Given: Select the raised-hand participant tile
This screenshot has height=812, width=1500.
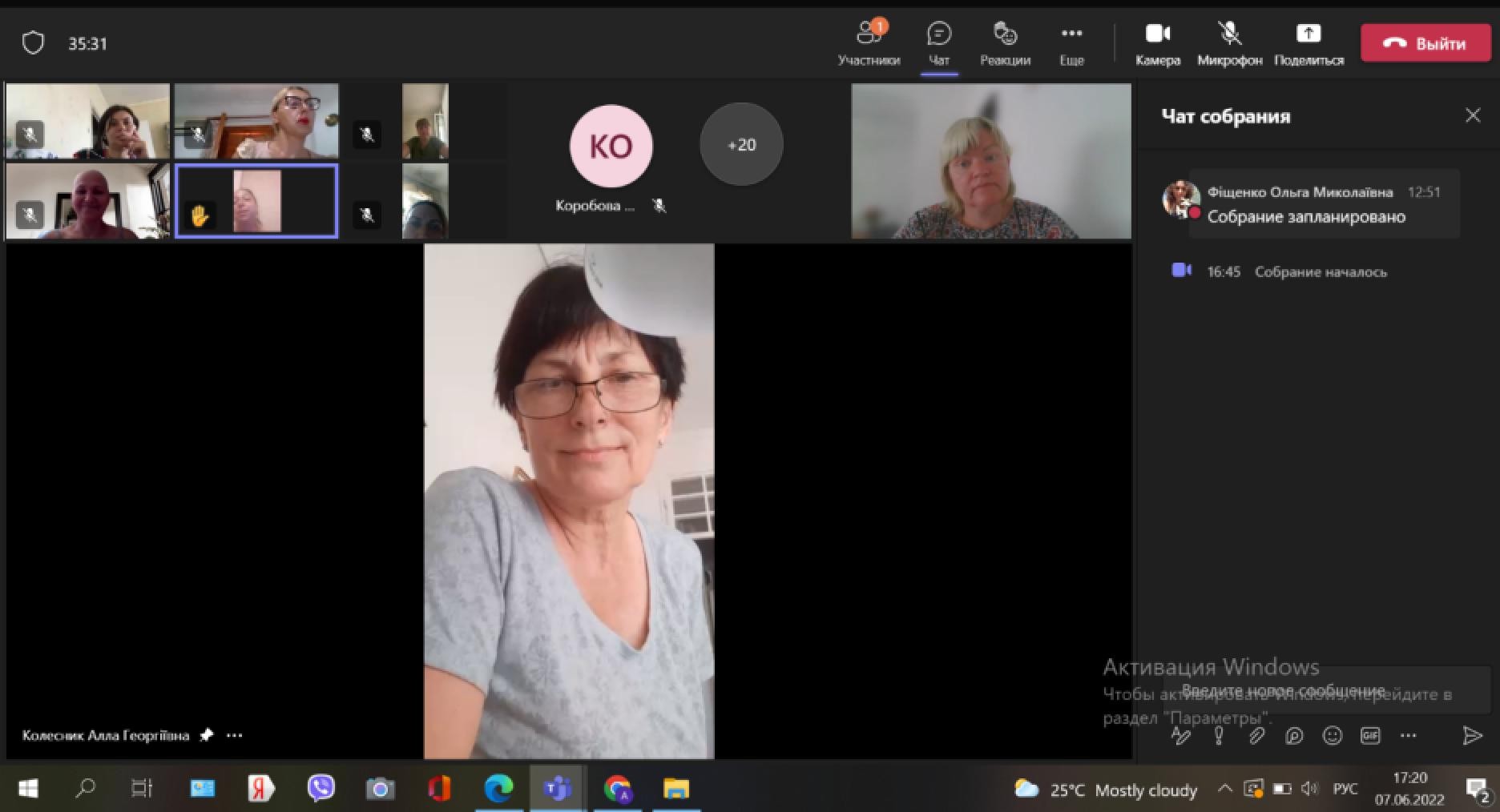Looking at the screenshot, I should (256, 201).
